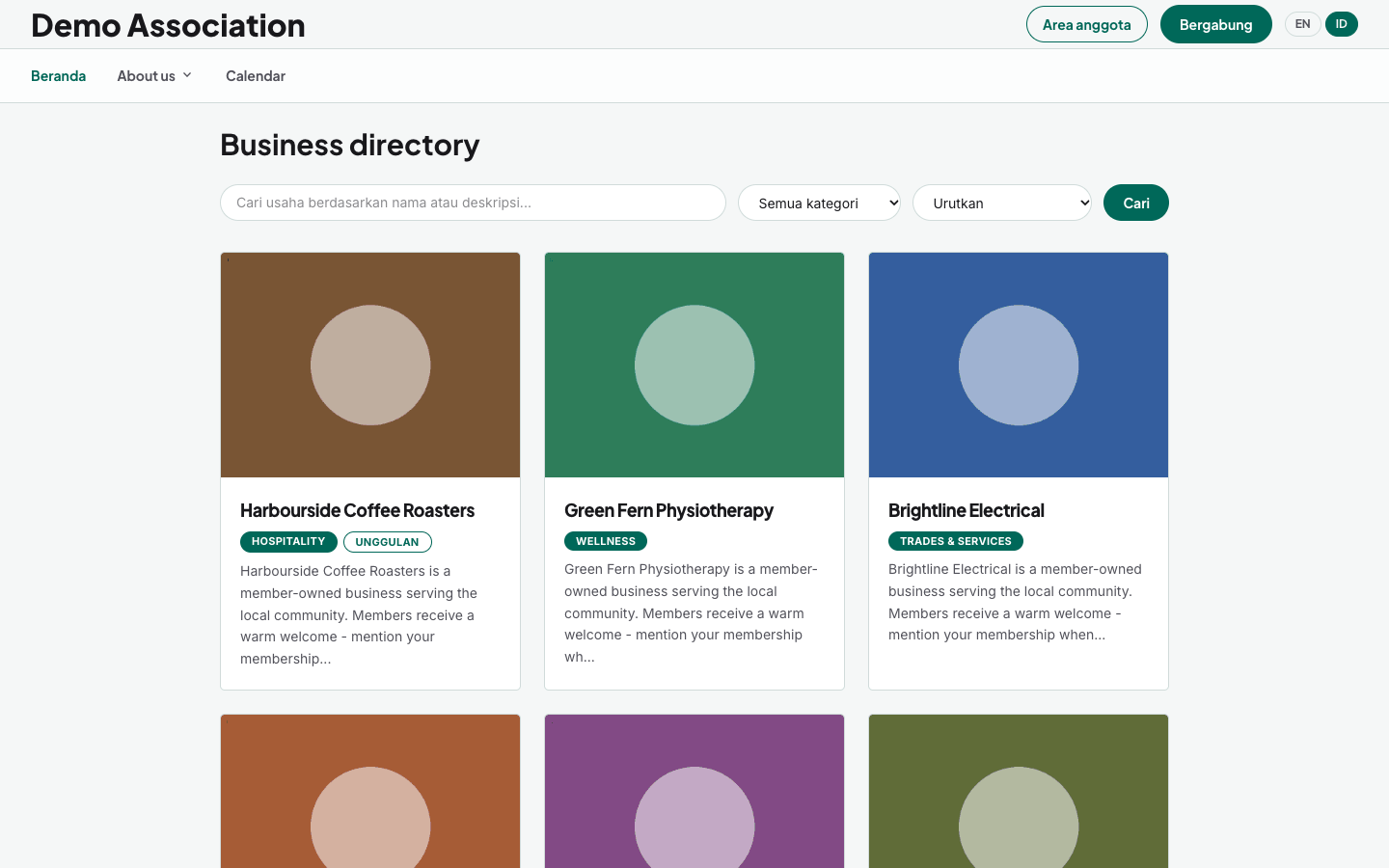Click the Bergabung button
Screen dimensions: 1389x868
pyautogui.click(x=1216, y=24)
